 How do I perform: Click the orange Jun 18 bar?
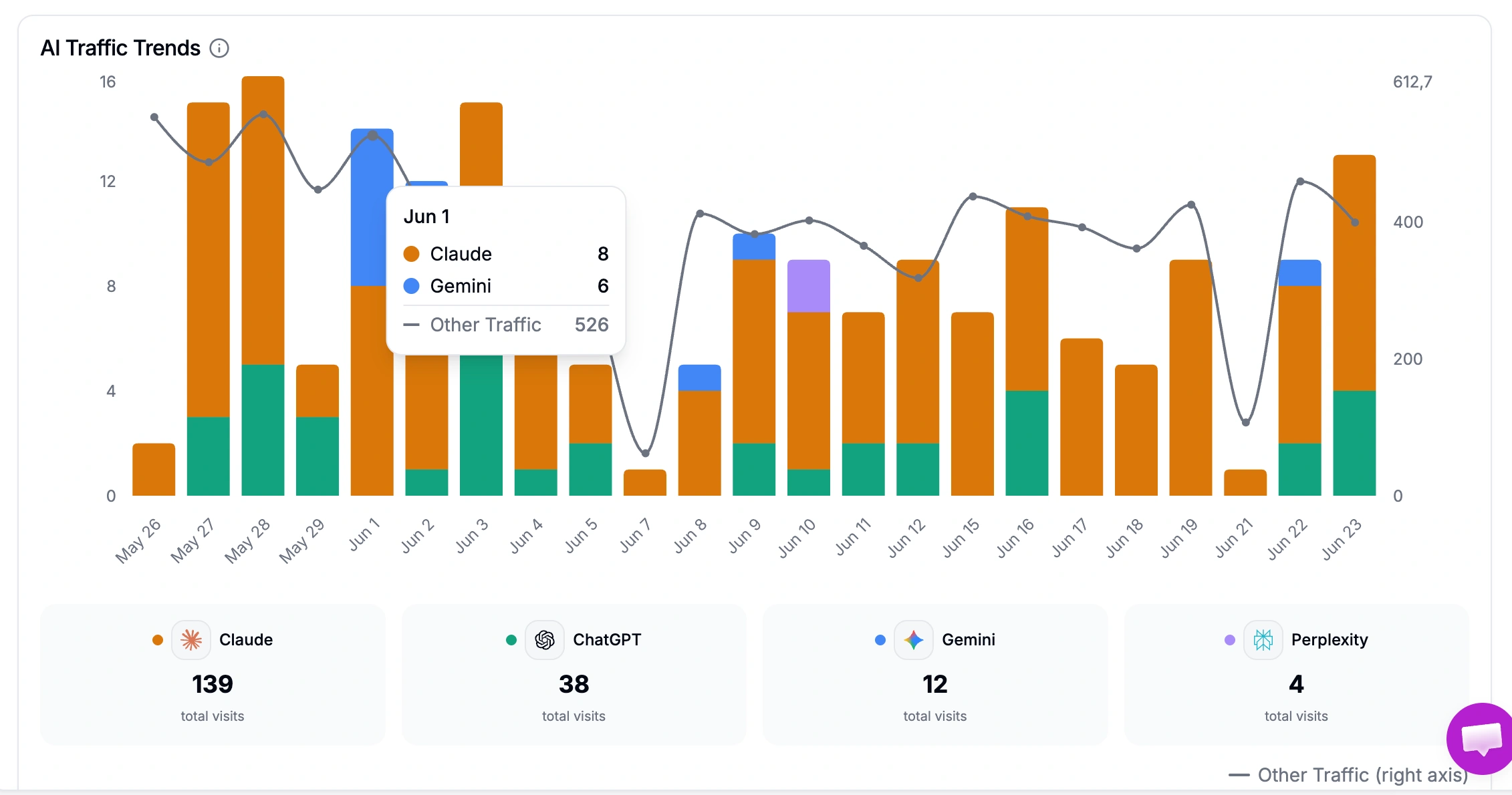tap(1136, 430)
